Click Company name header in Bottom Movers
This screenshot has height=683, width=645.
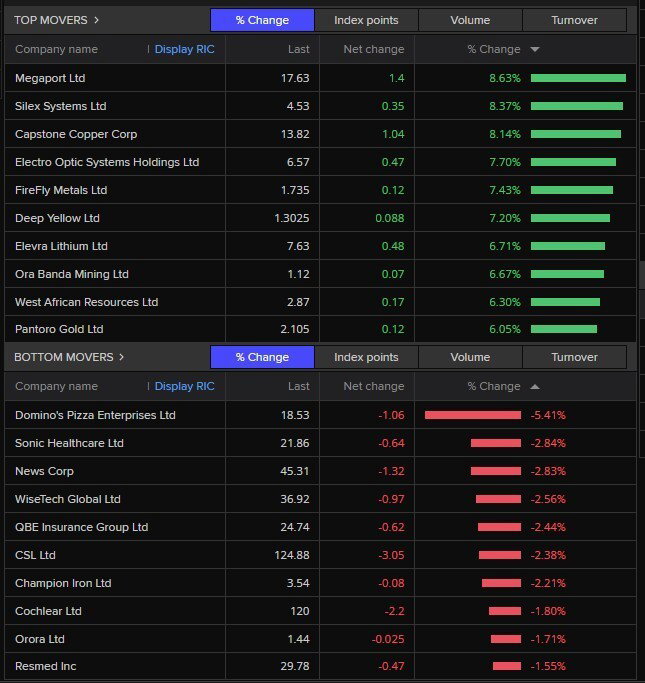coord(56,386)
